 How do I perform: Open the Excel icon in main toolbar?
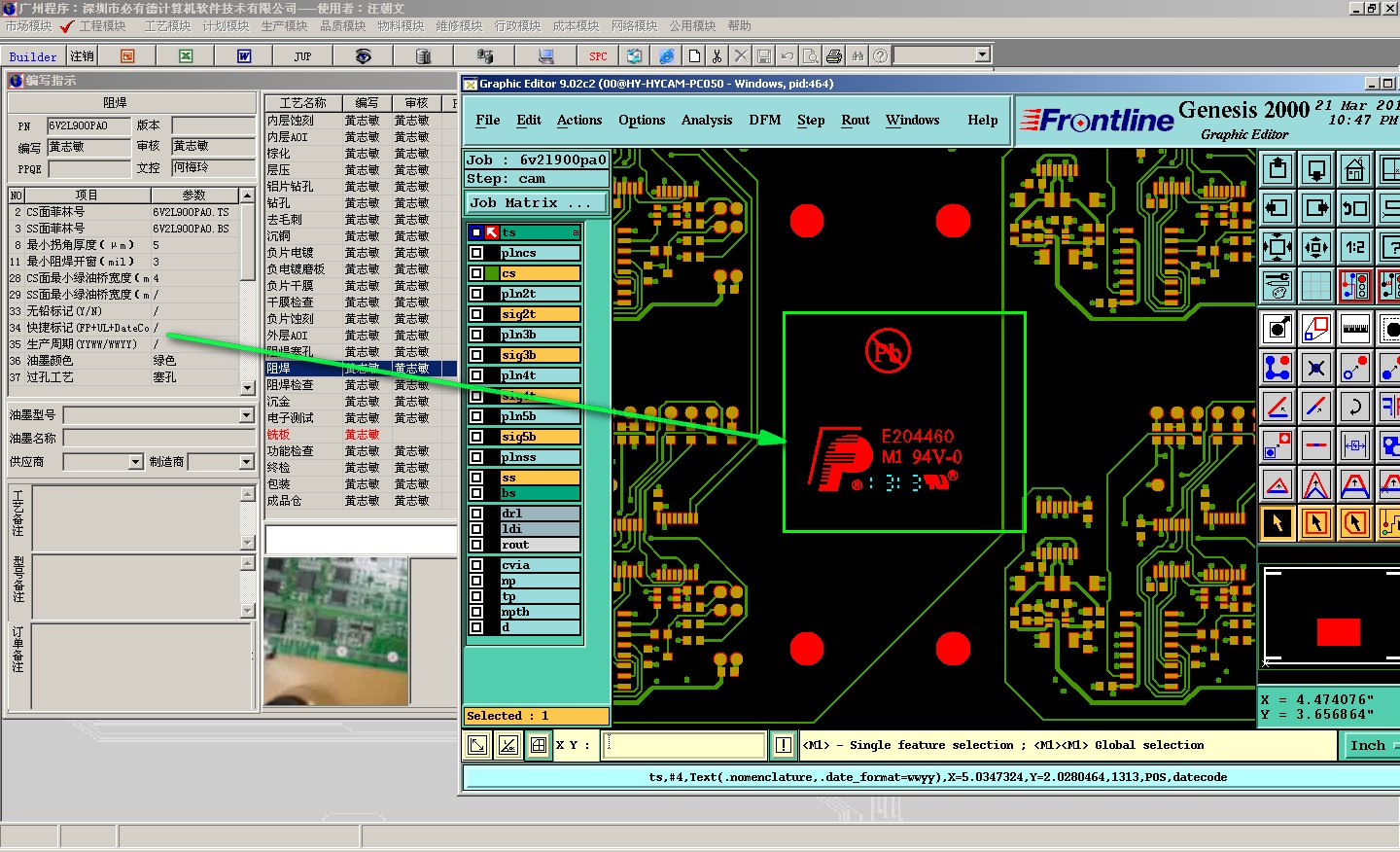(x=186, y=56)
